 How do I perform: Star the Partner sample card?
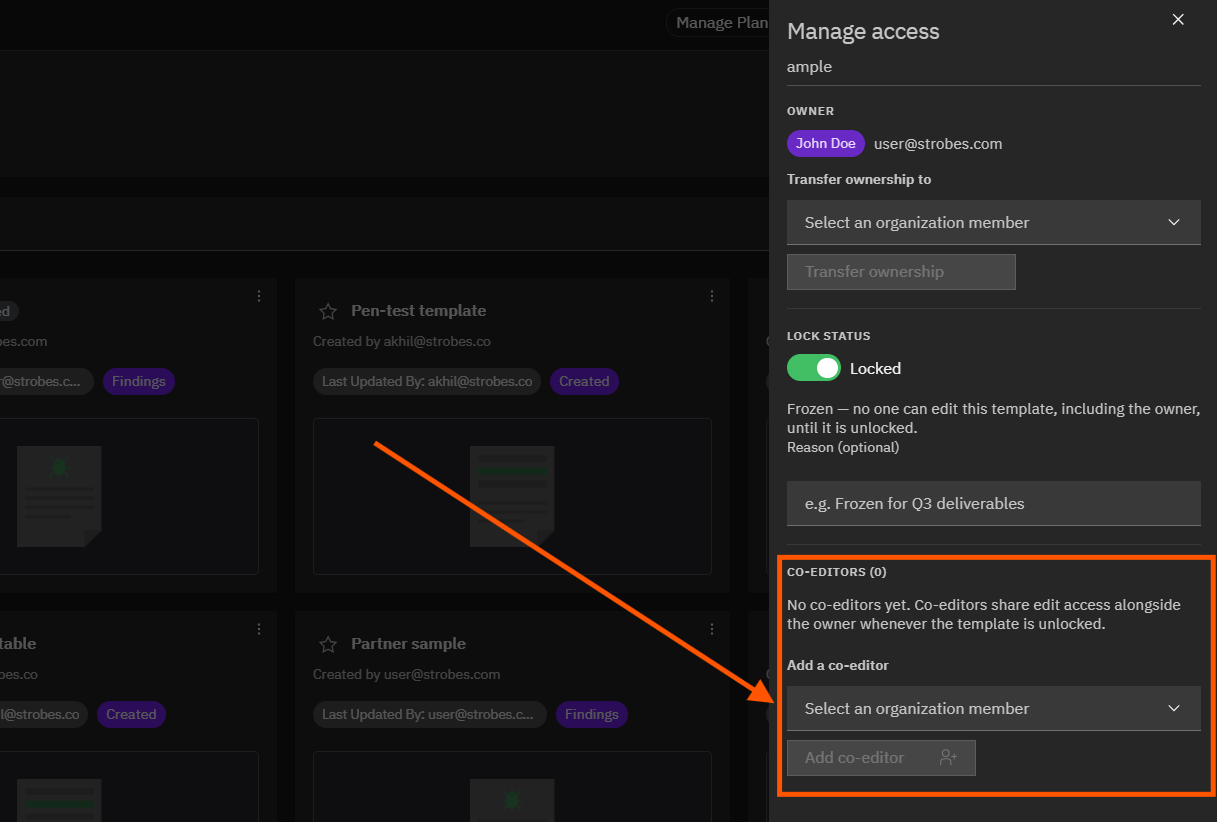coord(327,644)
